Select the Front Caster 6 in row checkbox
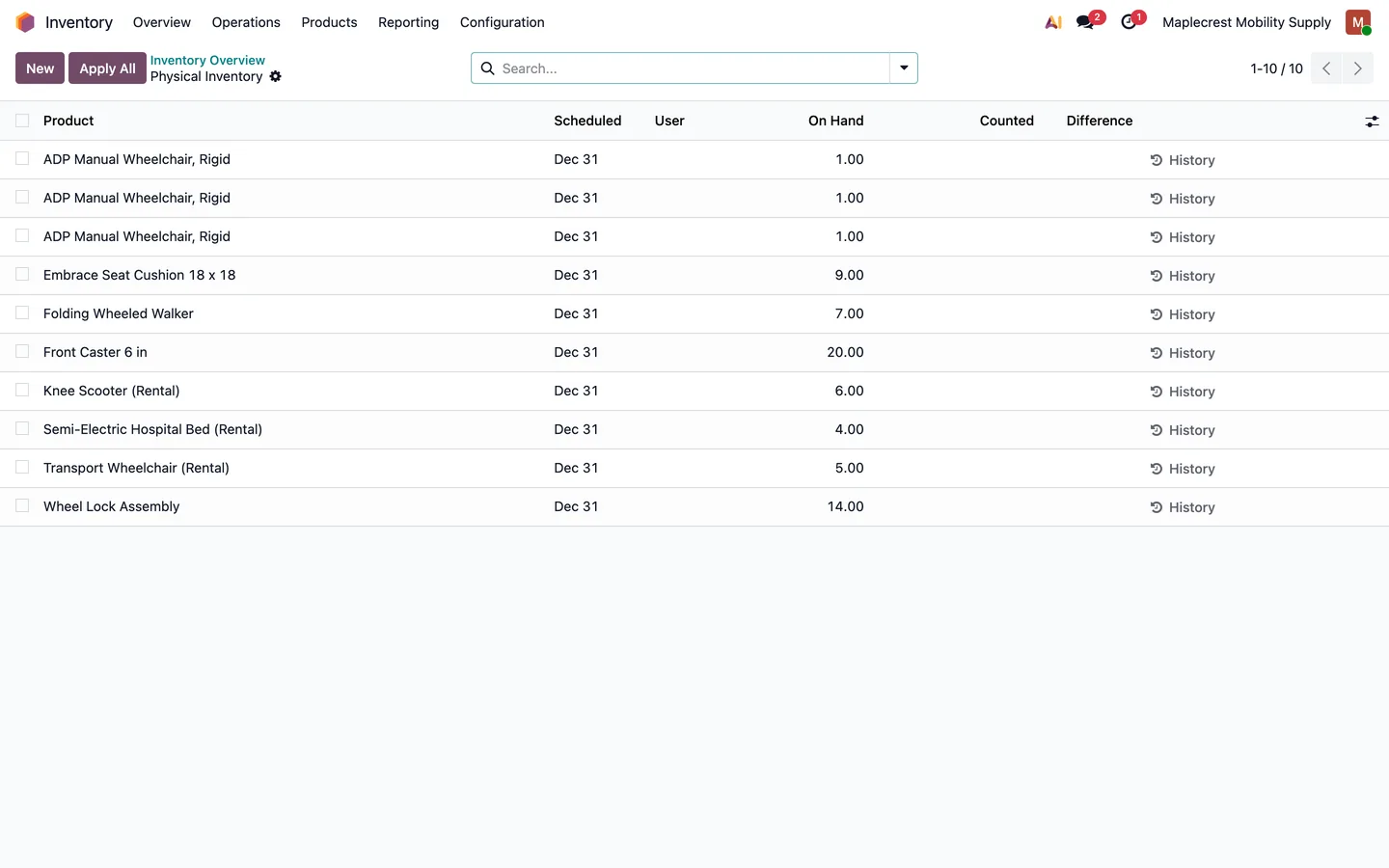 point(22,352)
